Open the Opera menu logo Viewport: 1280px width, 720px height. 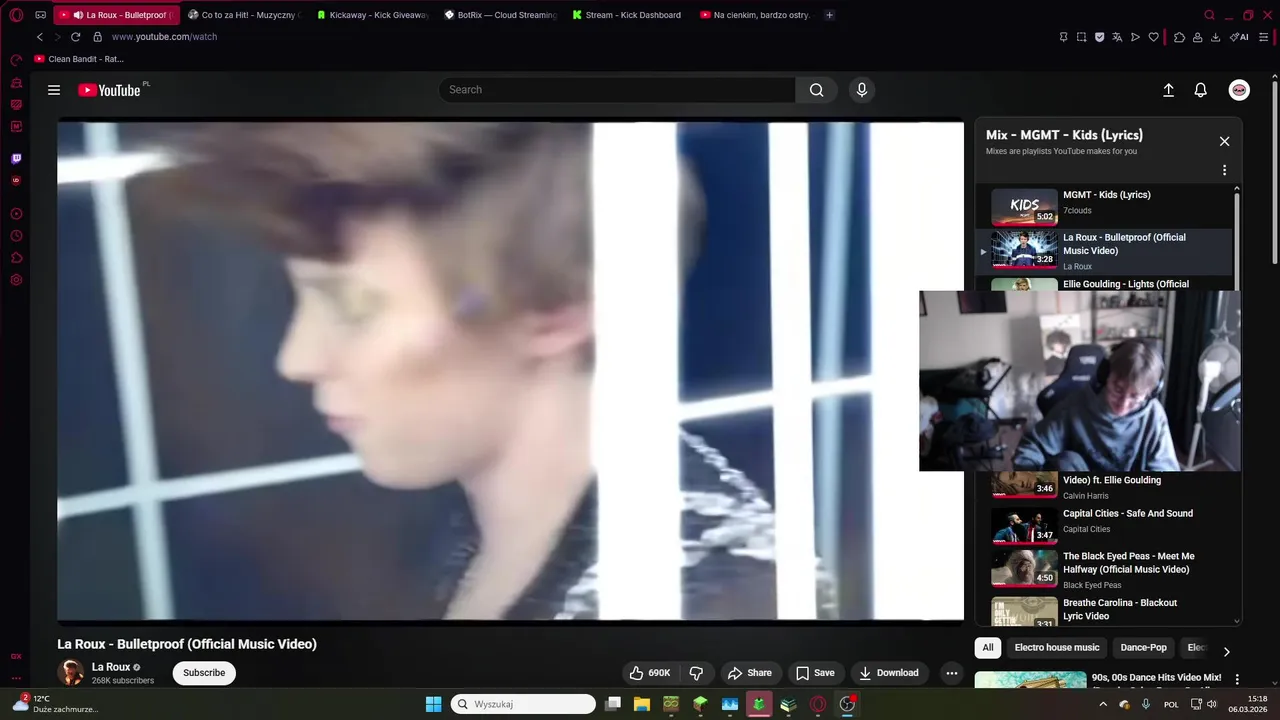click(16, 15)
